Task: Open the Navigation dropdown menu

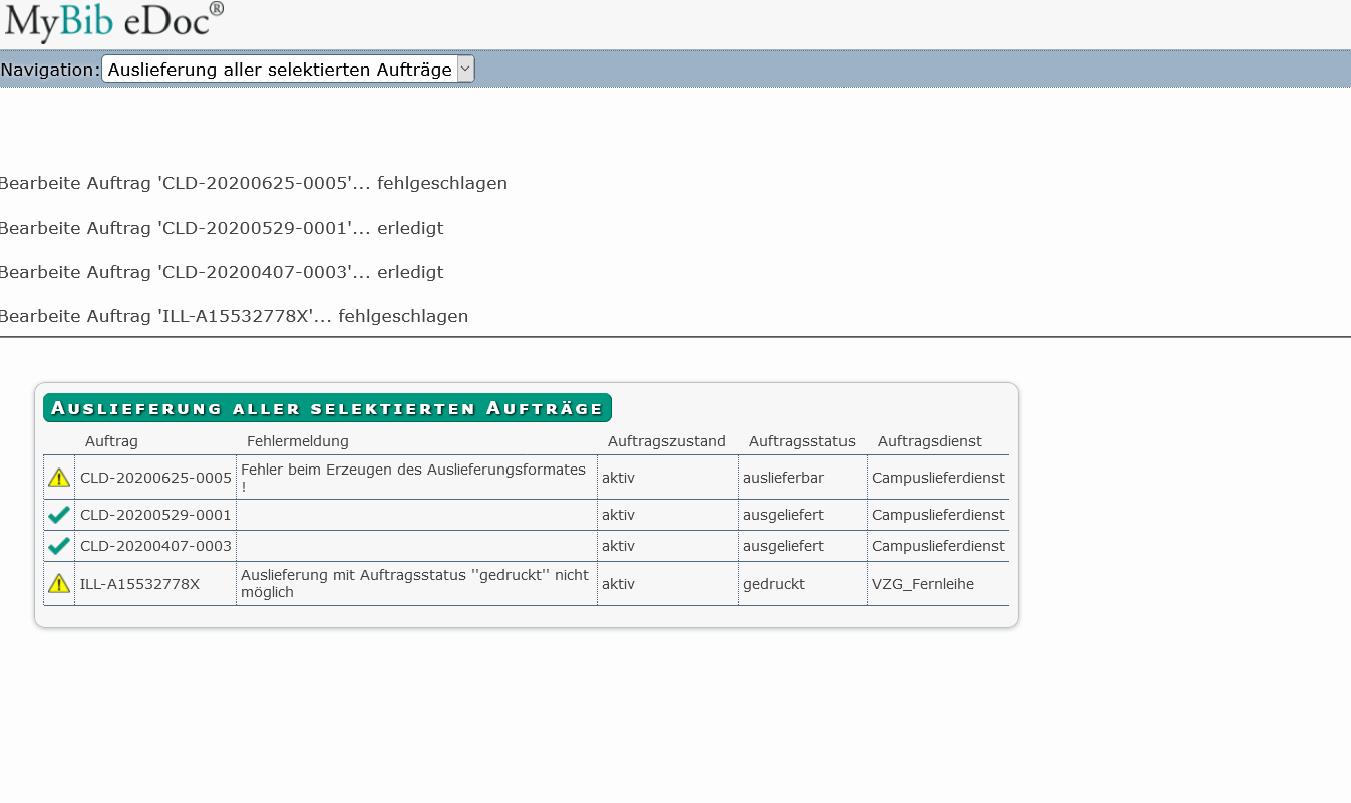Action: [280, 69]
